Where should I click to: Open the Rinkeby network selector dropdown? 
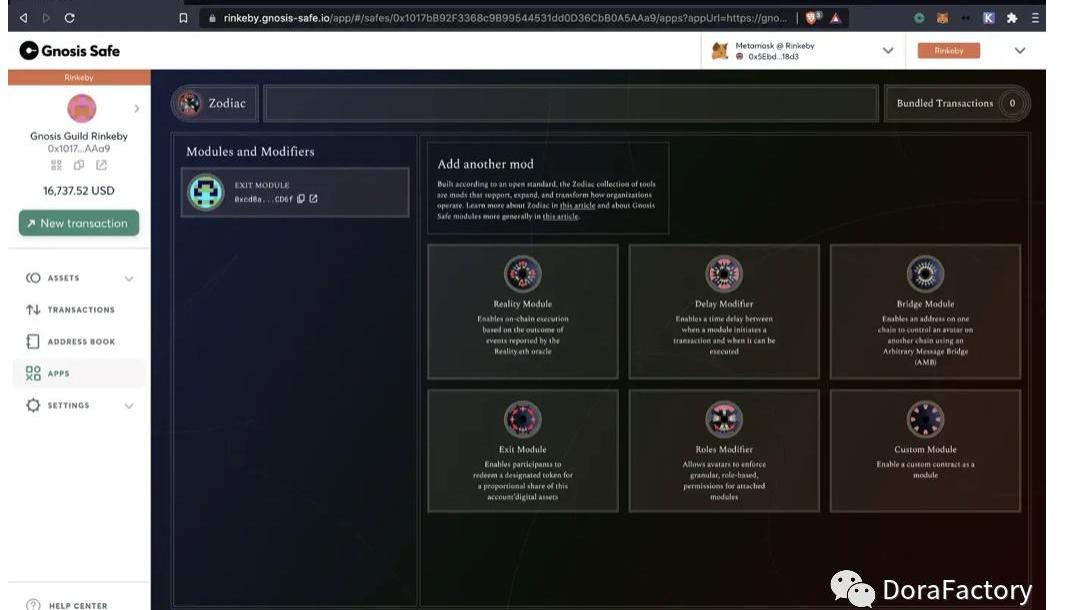pos(1019,51)
